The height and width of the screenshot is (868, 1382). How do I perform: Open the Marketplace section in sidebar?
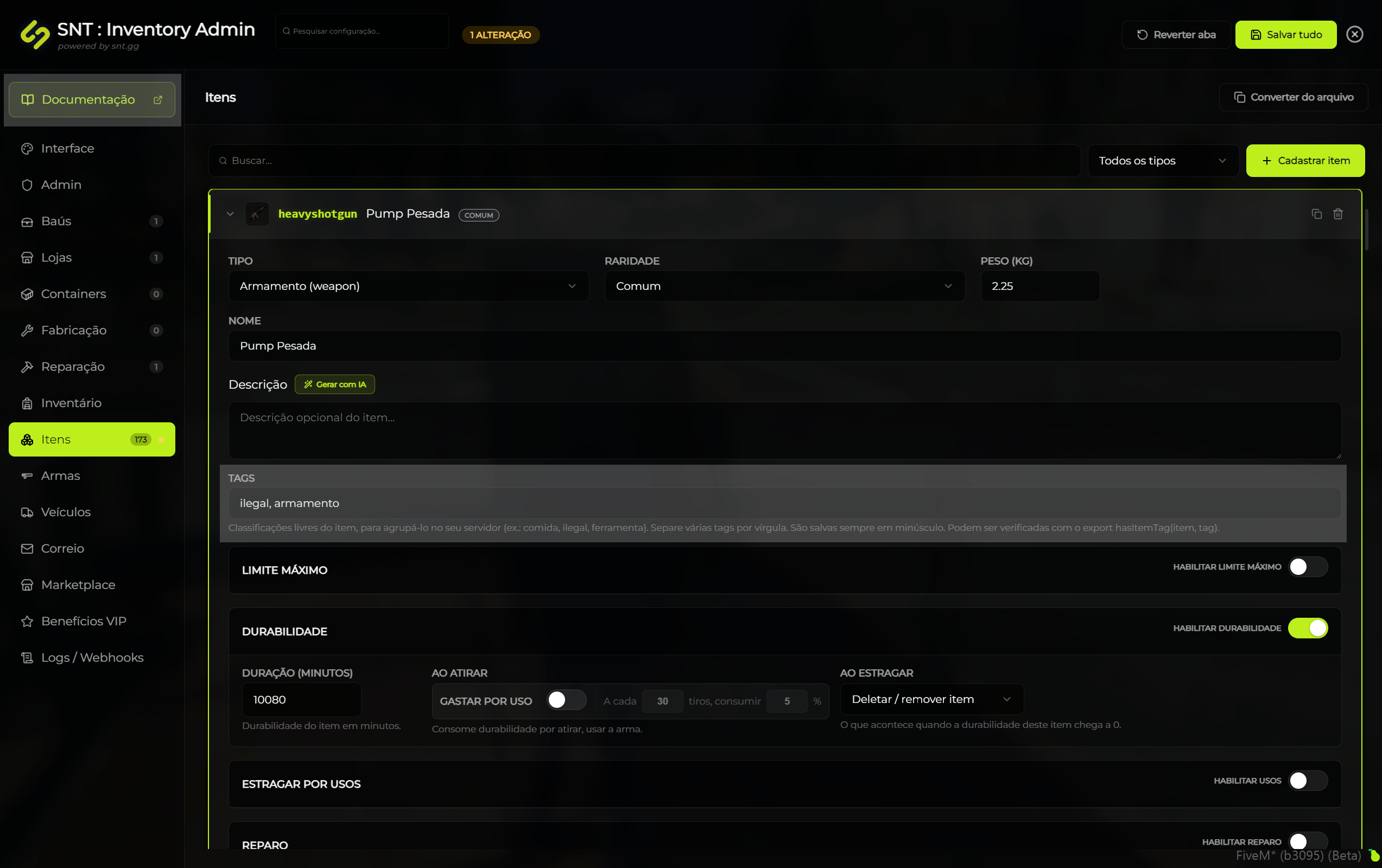(x=92, y=585)
